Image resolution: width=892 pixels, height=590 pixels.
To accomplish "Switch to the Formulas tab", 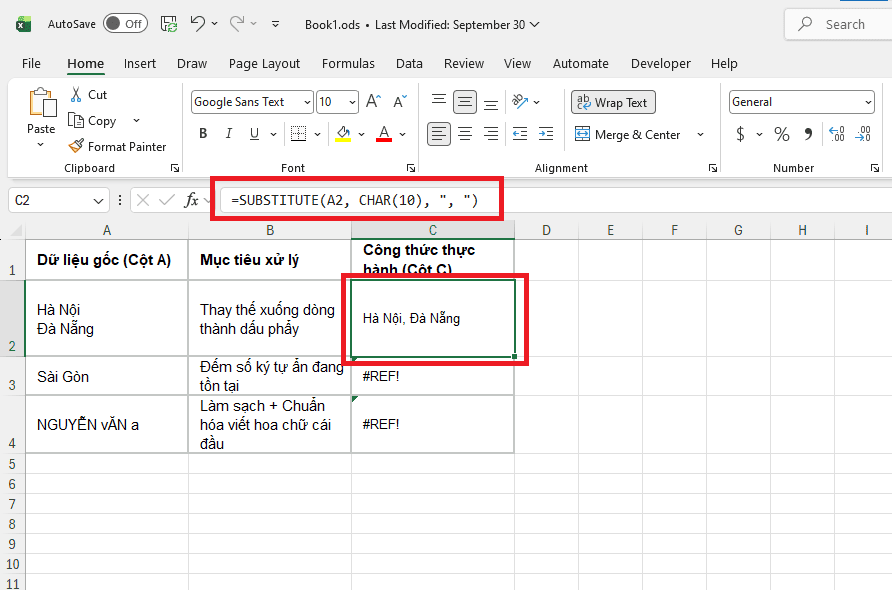I will [x=348, y=64].
